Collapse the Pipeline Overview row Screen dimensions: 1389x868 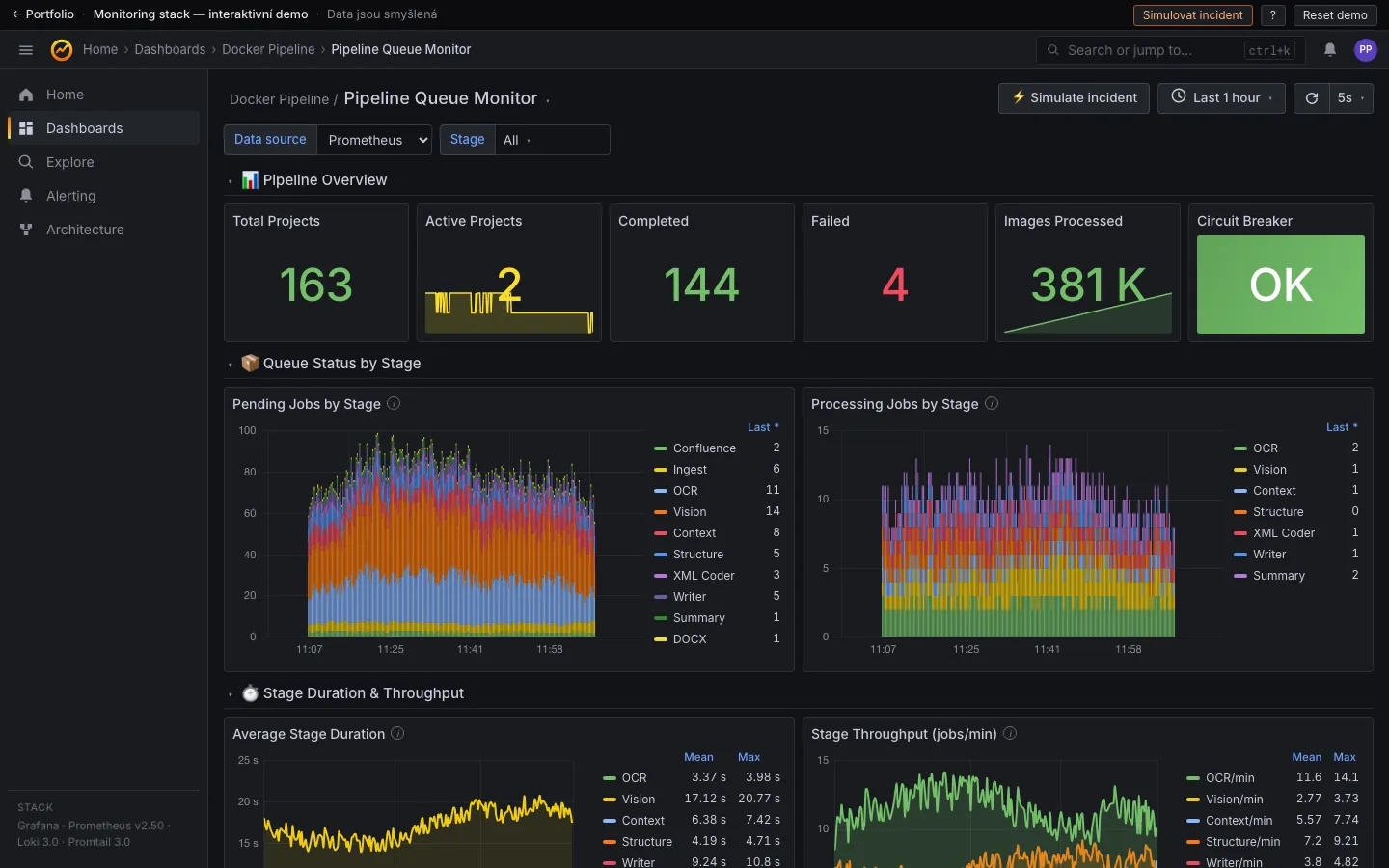(231, 181)
